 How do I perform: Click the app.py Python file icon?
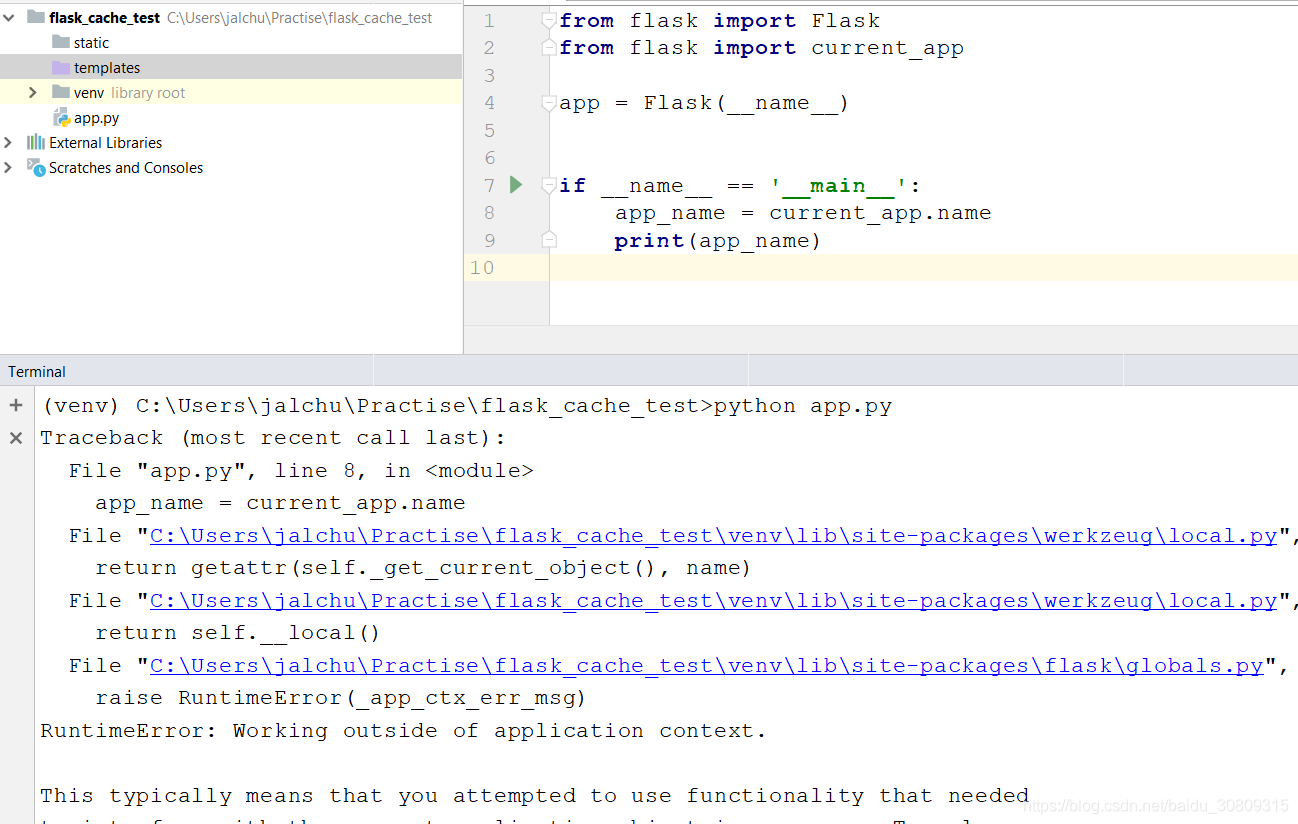pos(59,117)
